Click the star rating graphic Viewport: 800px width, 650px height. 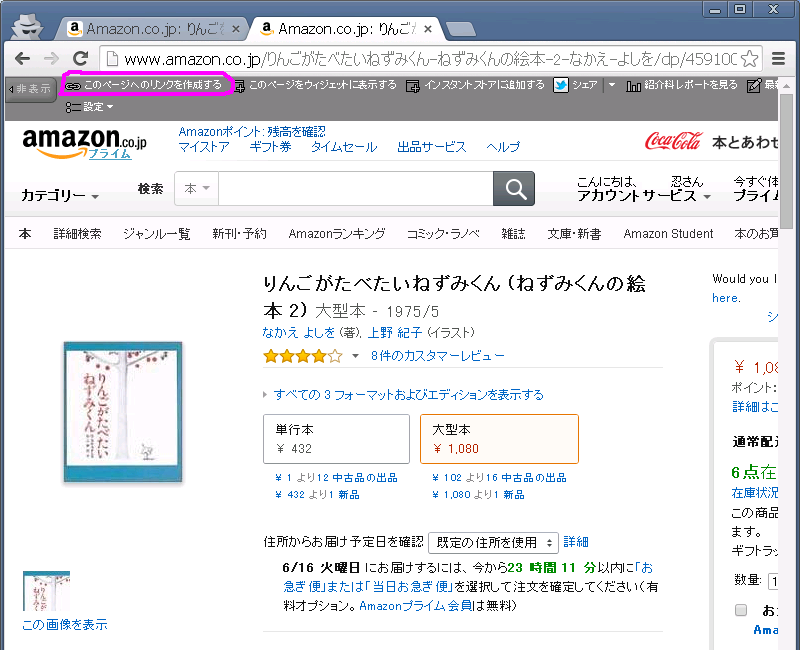tap(303, 356)
